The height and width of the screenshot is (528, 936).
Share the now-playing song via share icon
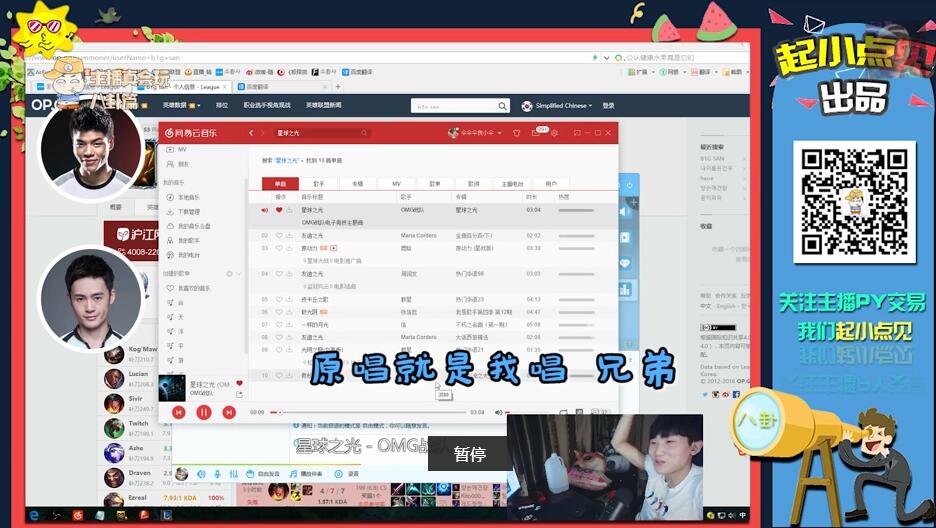point(239,394)
